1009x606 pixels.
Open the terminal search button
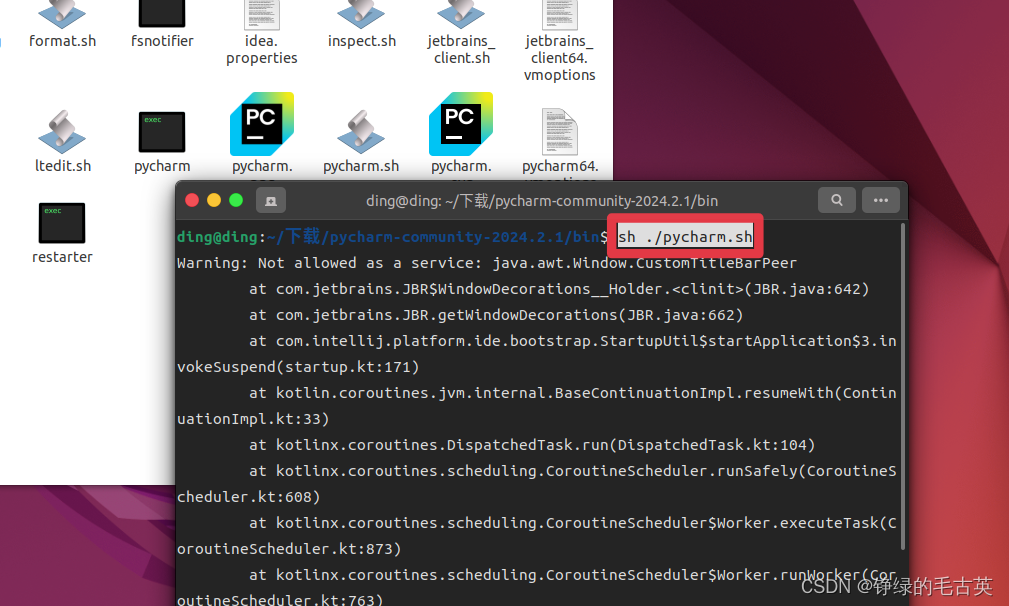click(x=837, y=200)
